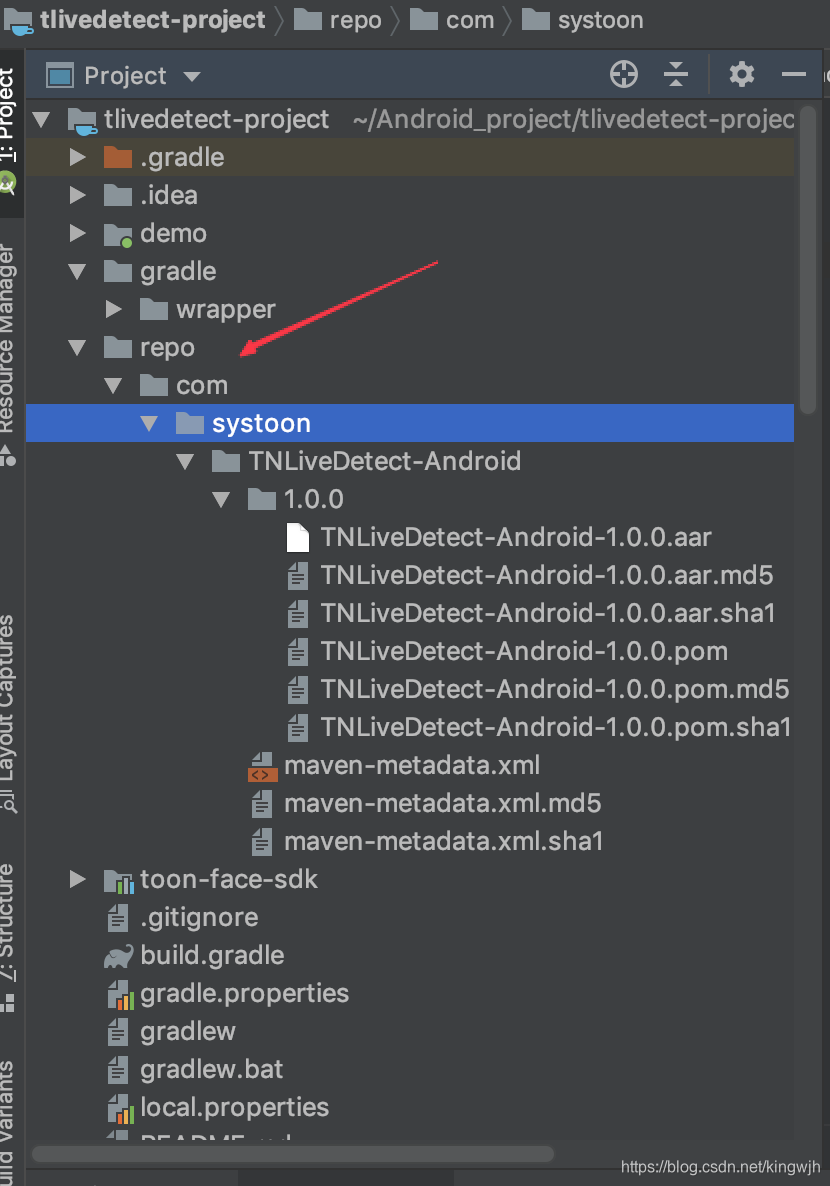830x1186 pixels.
Task: Click the systoon folder icon in tree
Action: [190, 424]
